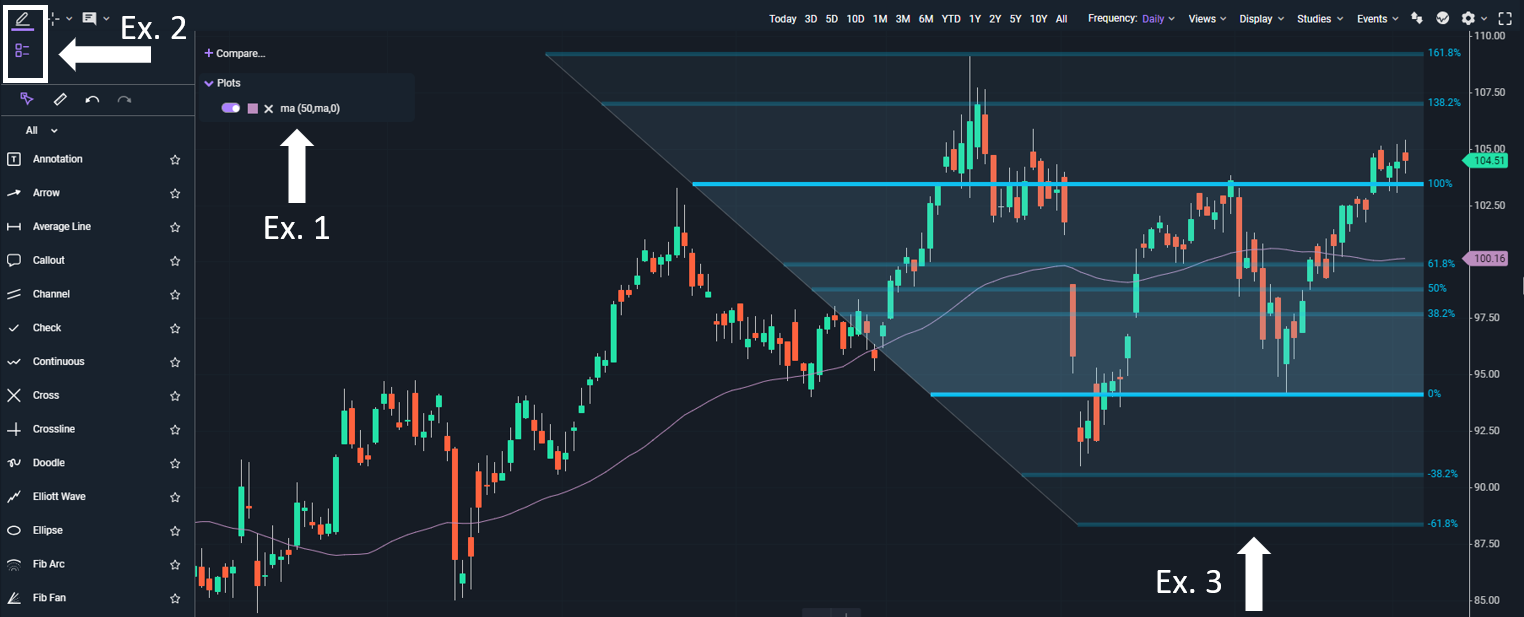Open the crosshair tool icon
Screen dimensions: 1524x617
coord(52,18)
